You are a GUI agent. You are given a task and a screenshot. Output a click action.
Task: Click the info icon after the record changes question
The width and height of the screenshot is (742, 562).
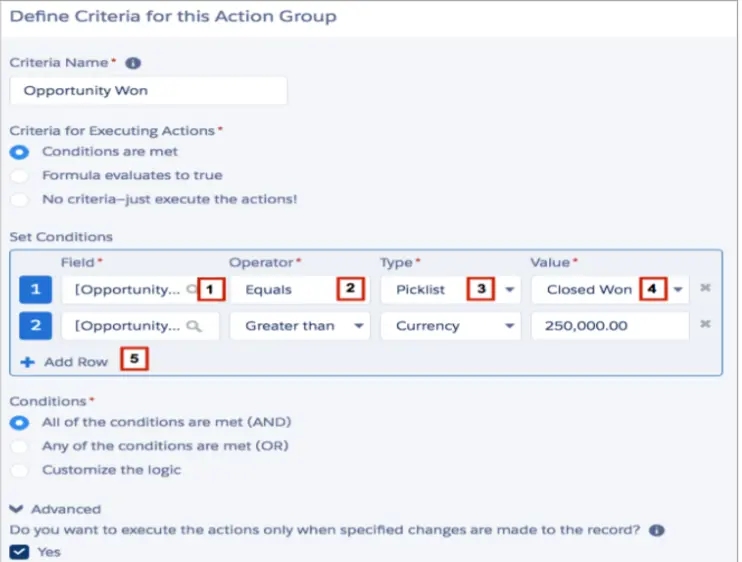pyautogui.click(x=657, y=530)
